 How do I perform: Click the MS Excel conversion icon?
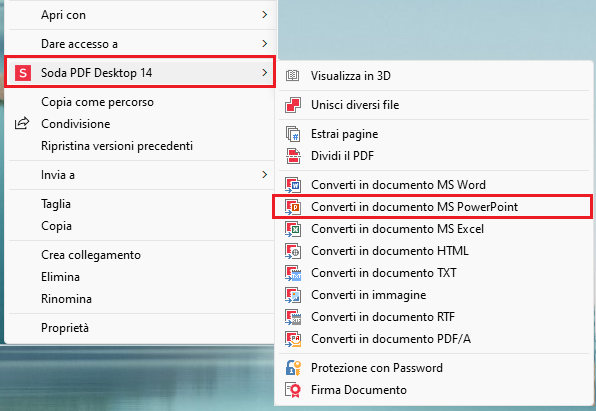[x=293, y=229]
